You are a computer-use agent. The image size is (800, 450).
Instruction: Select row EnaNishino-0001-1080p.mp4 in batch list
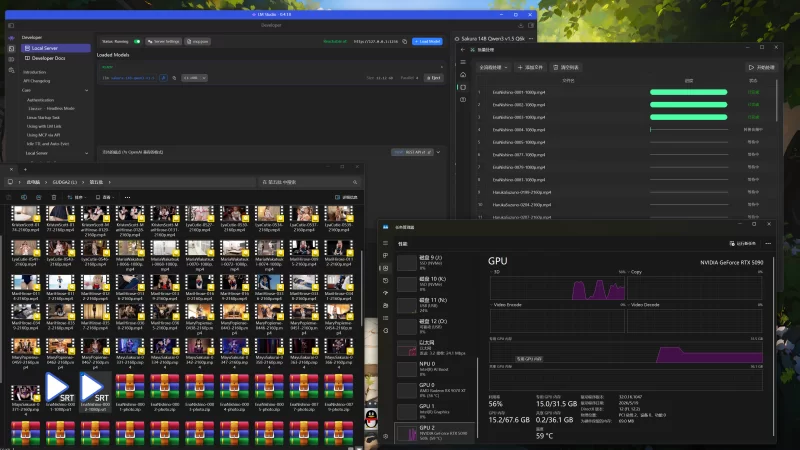(x=626, y=92)
